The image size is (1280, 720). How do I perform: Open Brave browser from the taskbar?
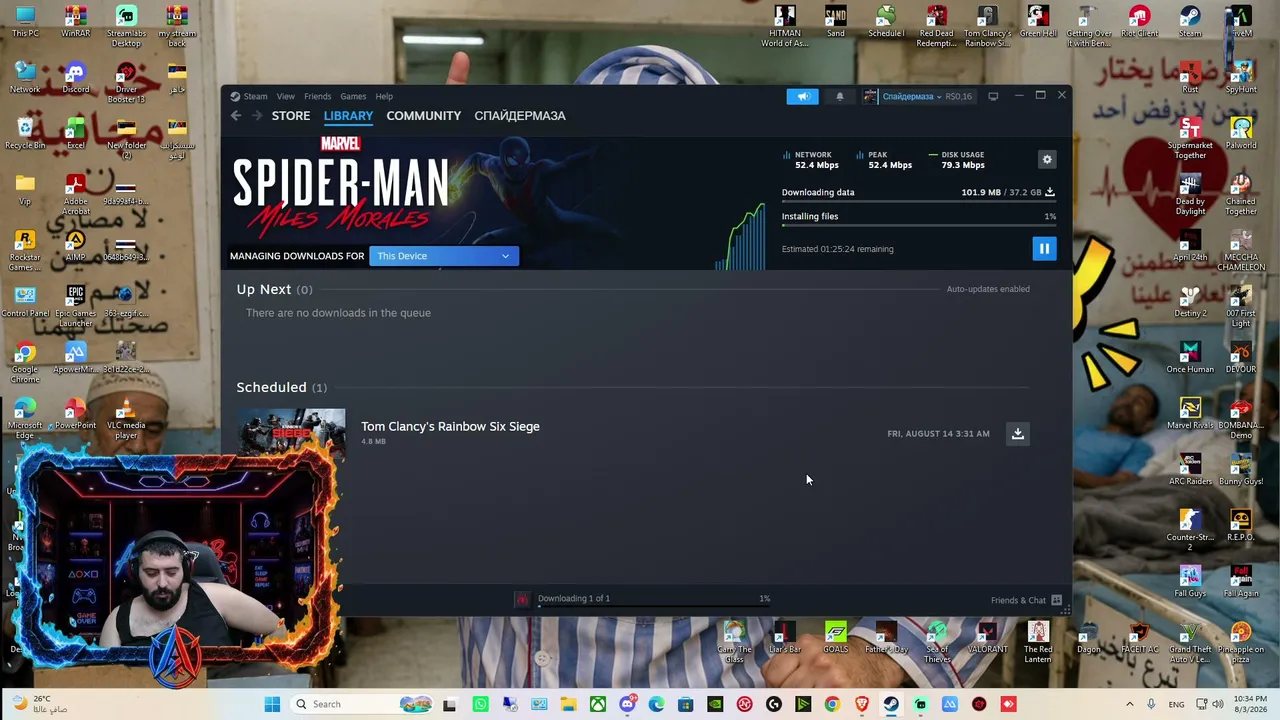pos(861,704)
